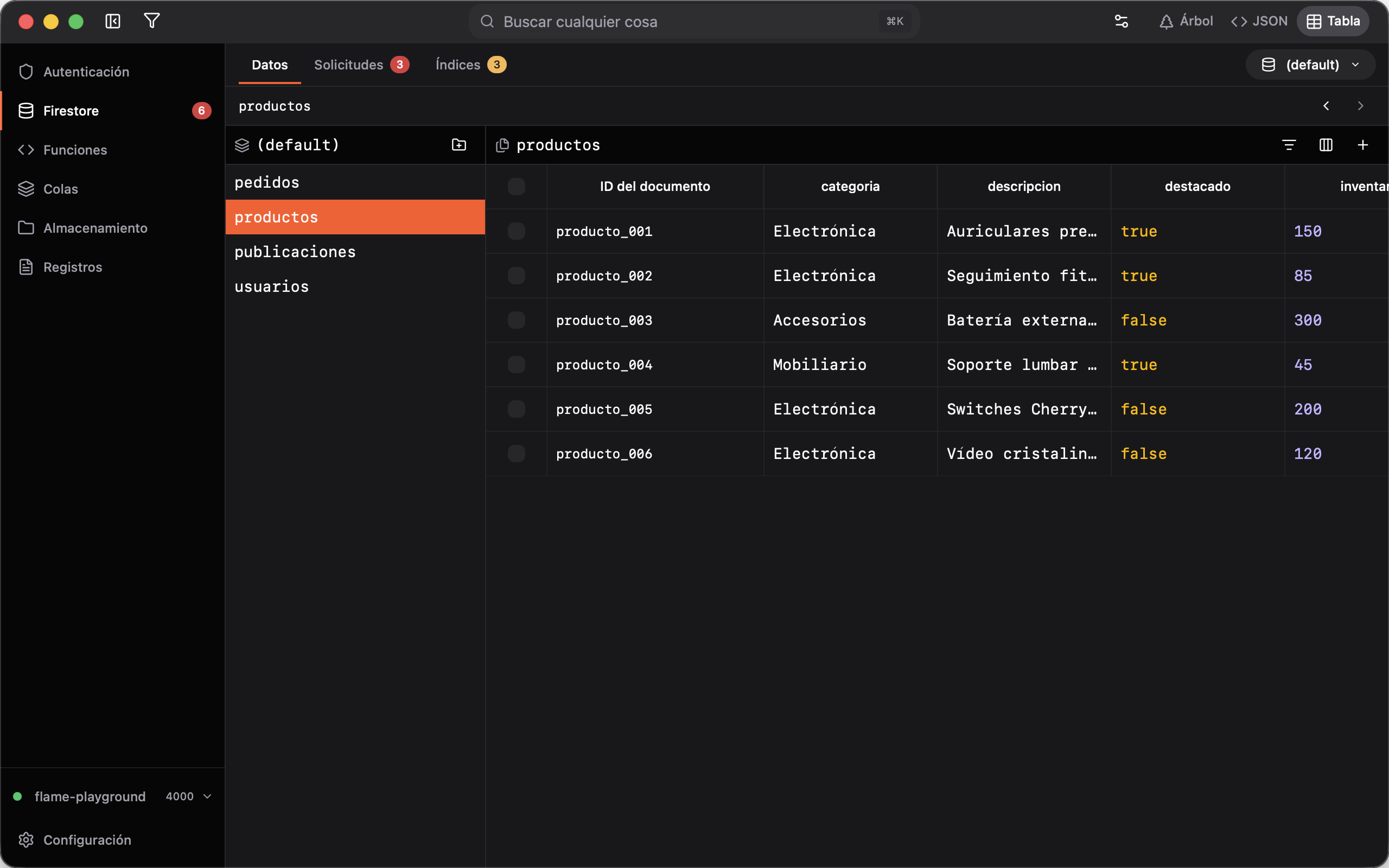Switch to the Datos tab
This screenshot has height=868, width=1389.
pos(270,65)
